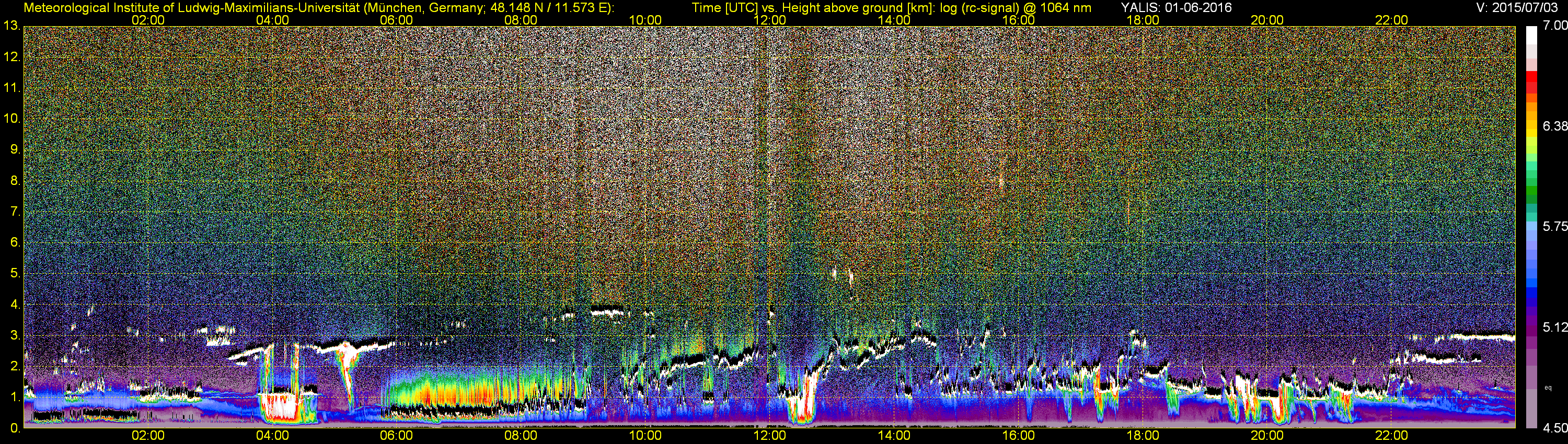Click the '7.' height axis label
This screenshot has width=1568, height=444.
click(x=15, y=211)
